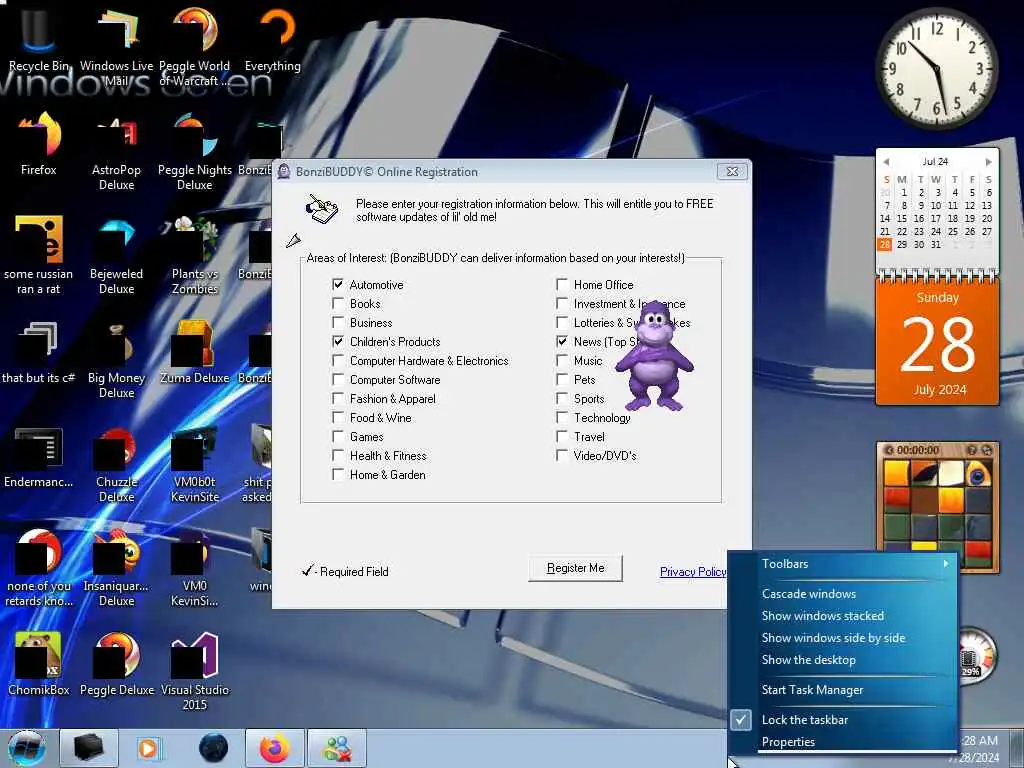Screen dimensions: 1024x768
Task: Toggle Lock the taskbar option
Action: (x=842, y=720)
